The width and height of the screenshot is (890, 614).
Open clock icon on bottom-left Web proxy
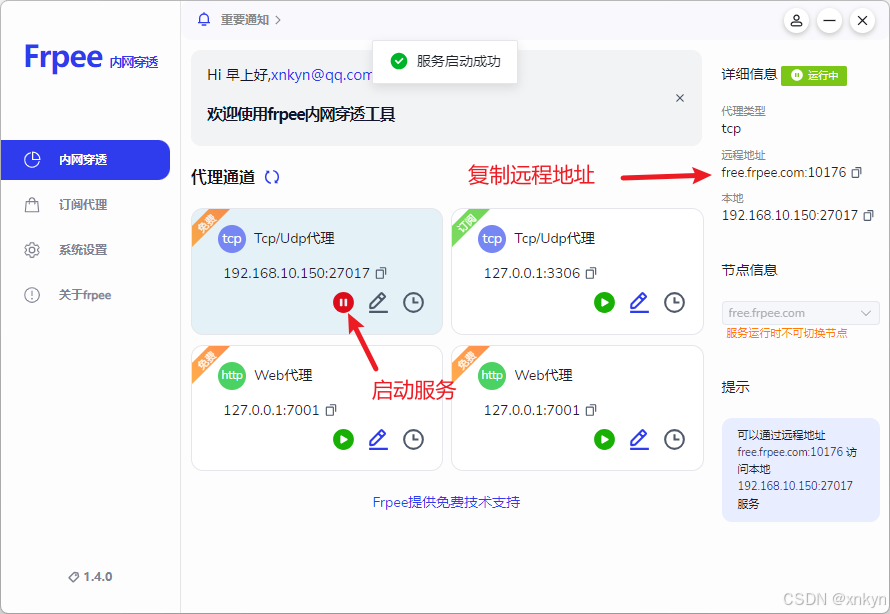point(413,439)
